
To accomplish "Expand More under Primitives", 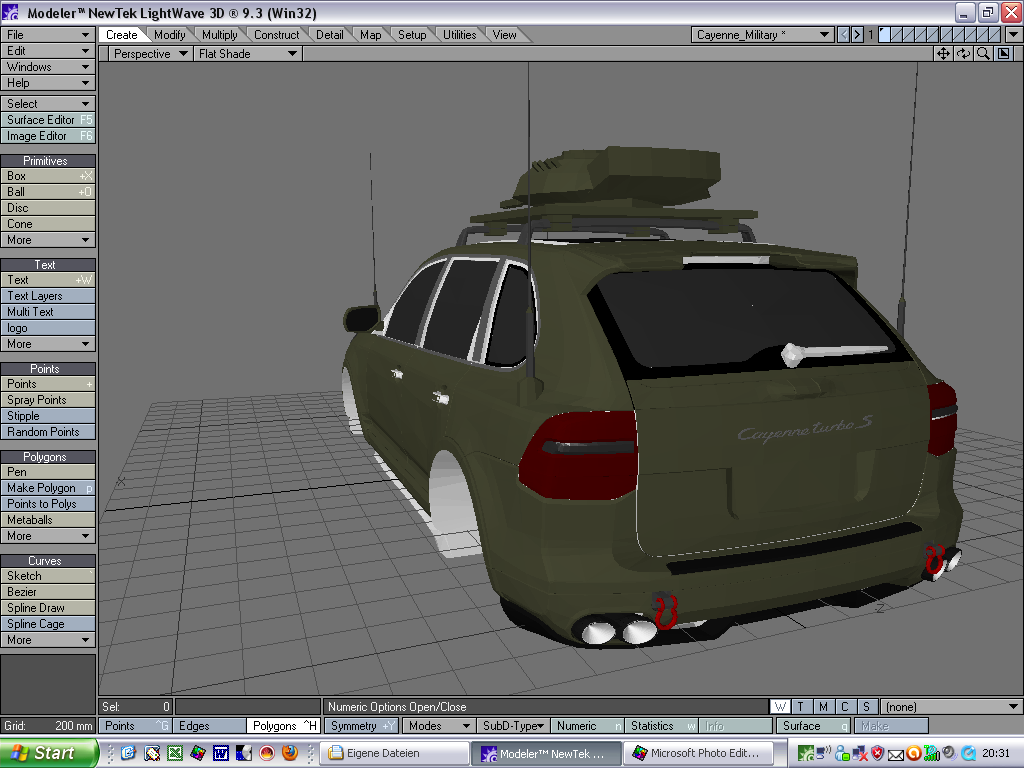I will pyautogui.click(x=48, y=240).
